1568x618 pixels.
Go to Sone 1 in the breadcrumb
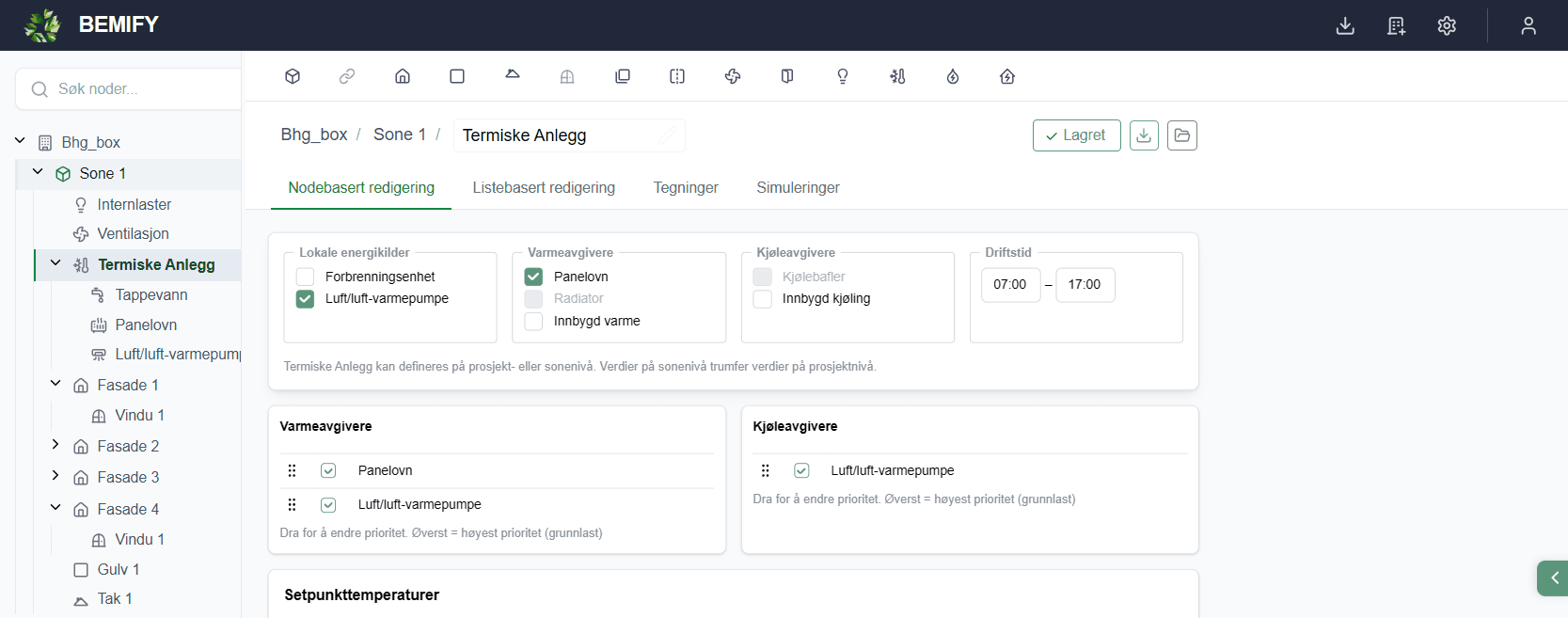(x=400, y=135)
